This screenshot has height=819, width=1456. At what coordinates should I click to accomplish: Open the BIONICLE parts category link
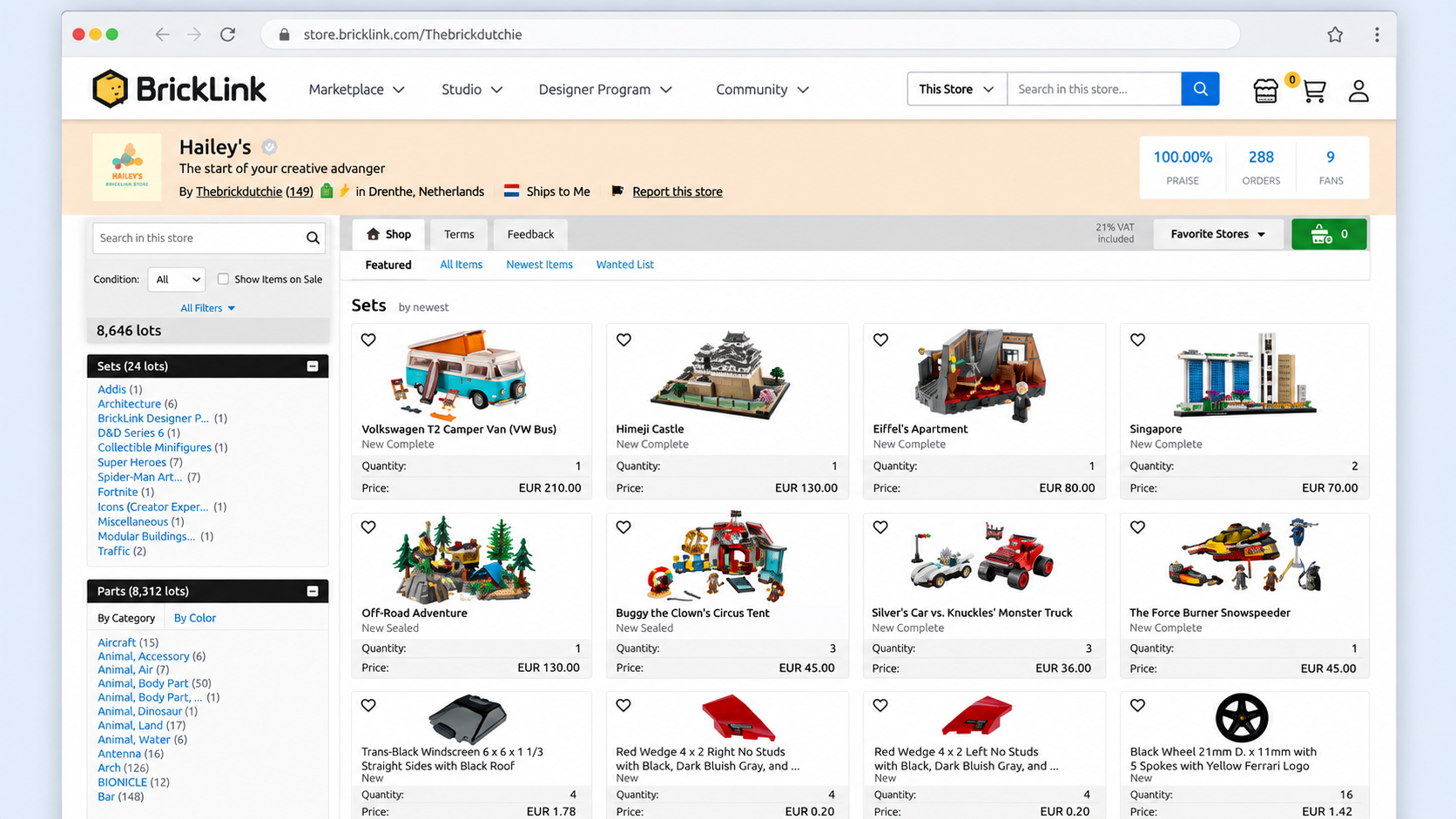point(122,782)
